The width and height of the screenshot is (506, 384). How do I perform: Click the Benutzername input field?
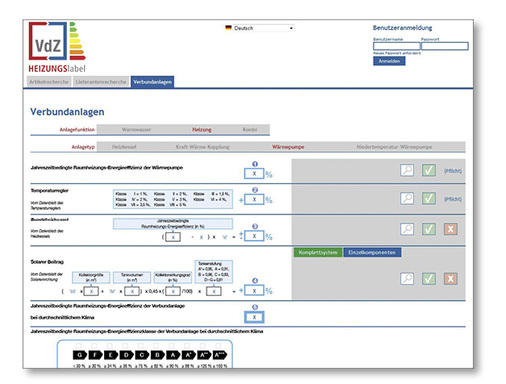[x=396, y=46]
